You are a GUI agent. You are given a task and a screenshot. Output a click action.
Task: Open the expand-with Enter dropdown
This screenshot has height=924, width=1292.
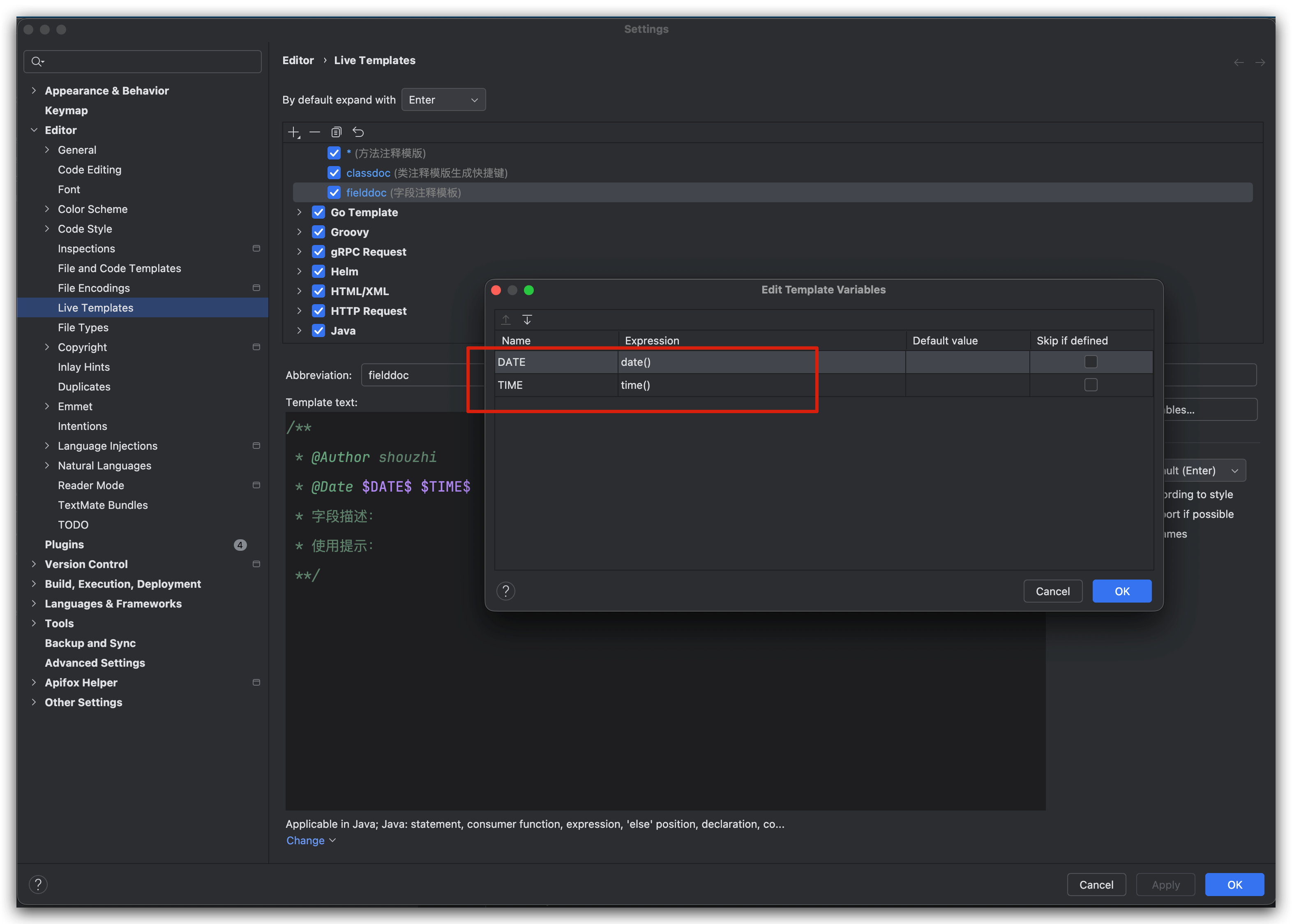pos(443,100)
